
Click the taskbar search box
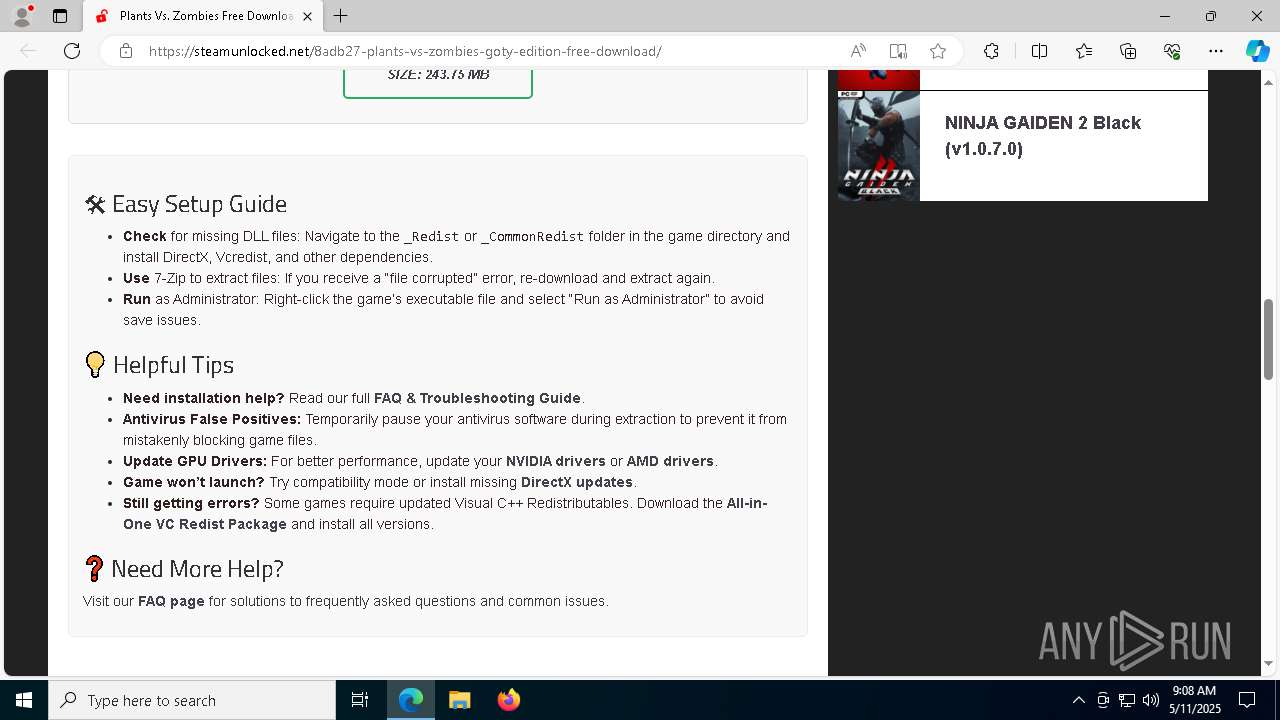[192, 700]
